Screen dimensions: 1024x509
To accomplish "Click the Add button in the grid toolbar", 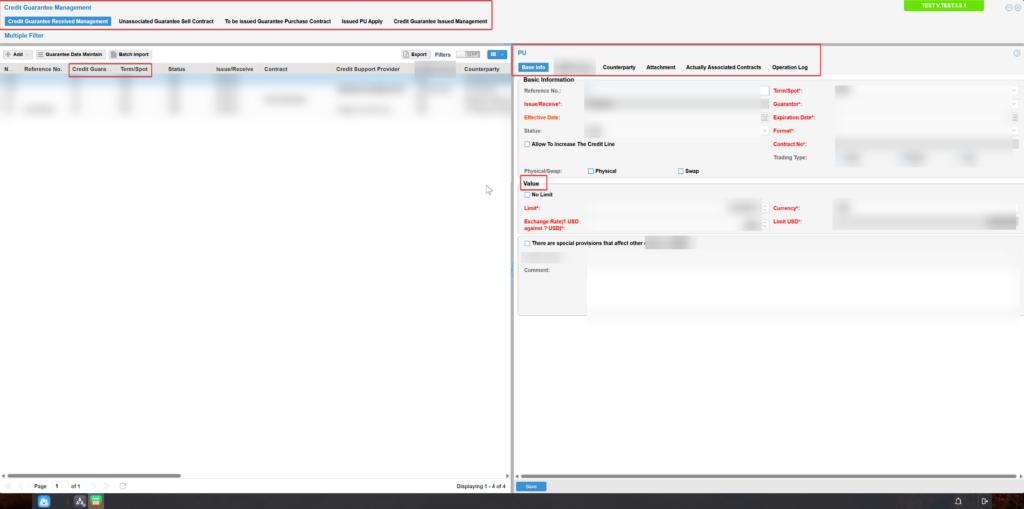I will (18, 54).
